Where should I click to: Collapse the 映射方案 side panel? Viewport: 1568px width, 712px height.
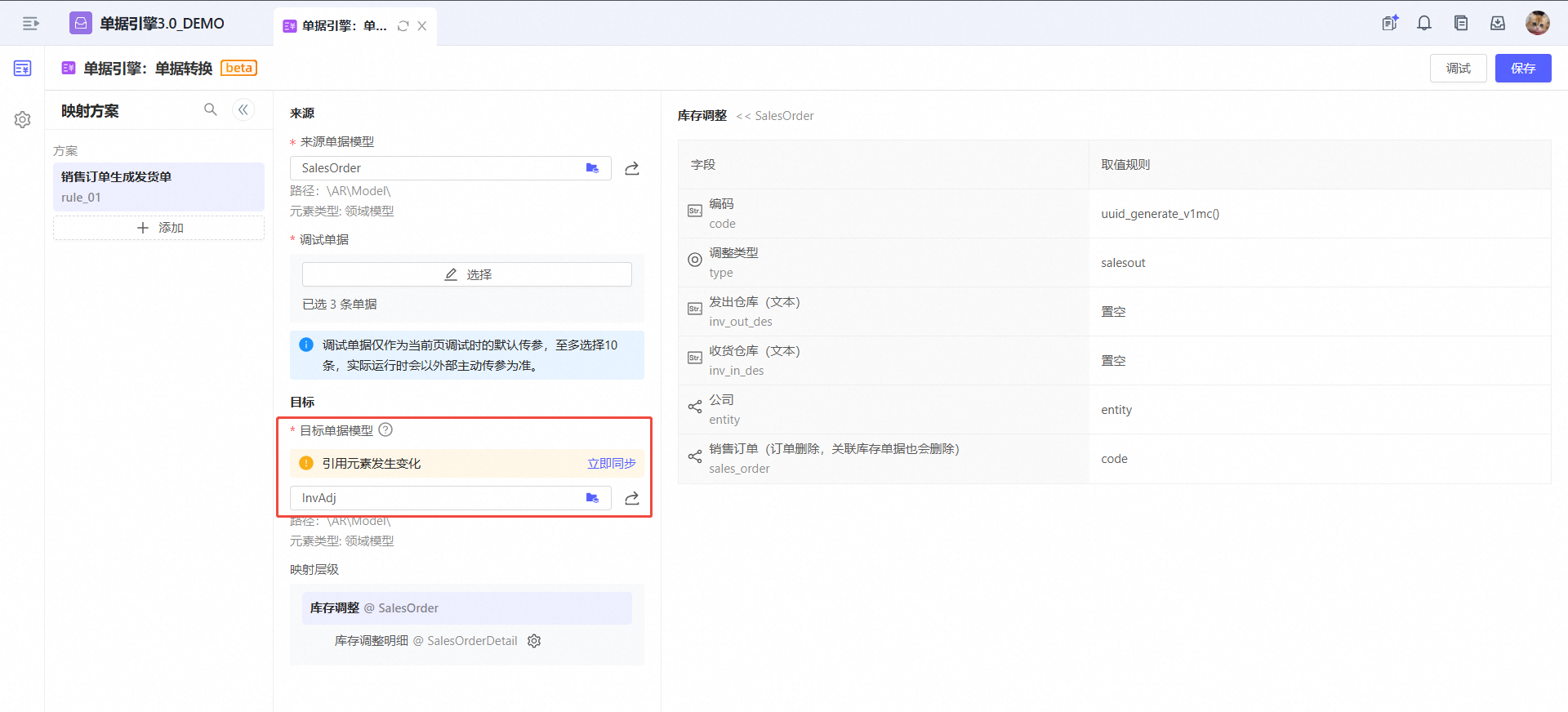pos(243,109)
